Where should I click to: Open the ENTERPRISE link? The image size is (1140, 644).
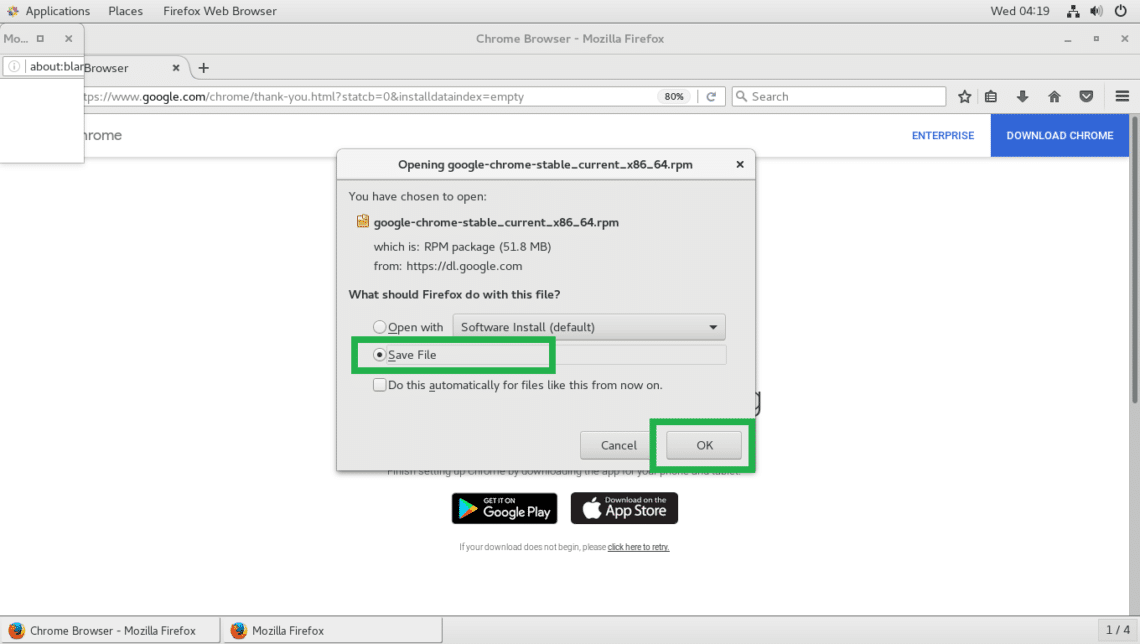[x=943, y=135]
